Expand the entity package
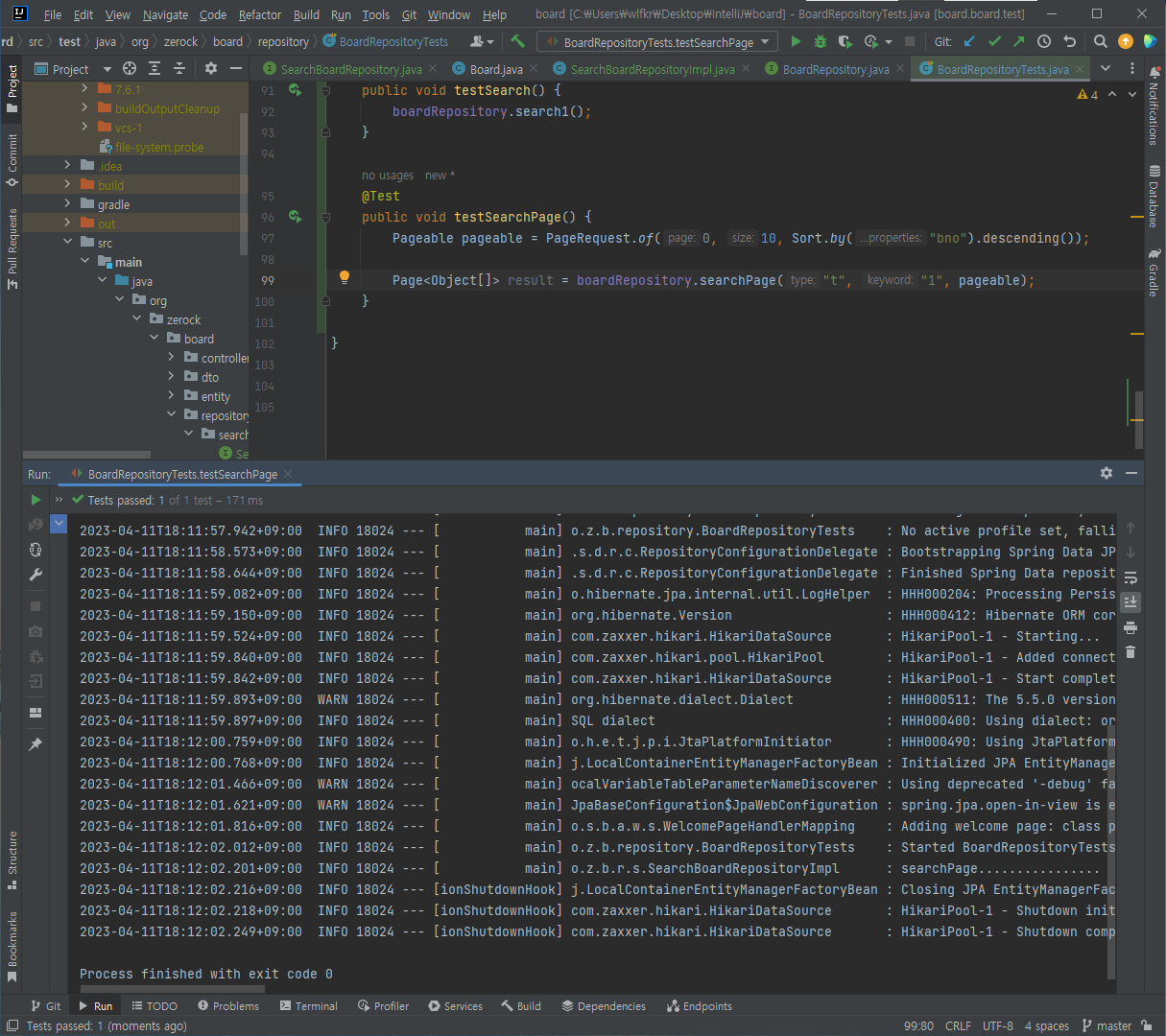 point(172,395)
